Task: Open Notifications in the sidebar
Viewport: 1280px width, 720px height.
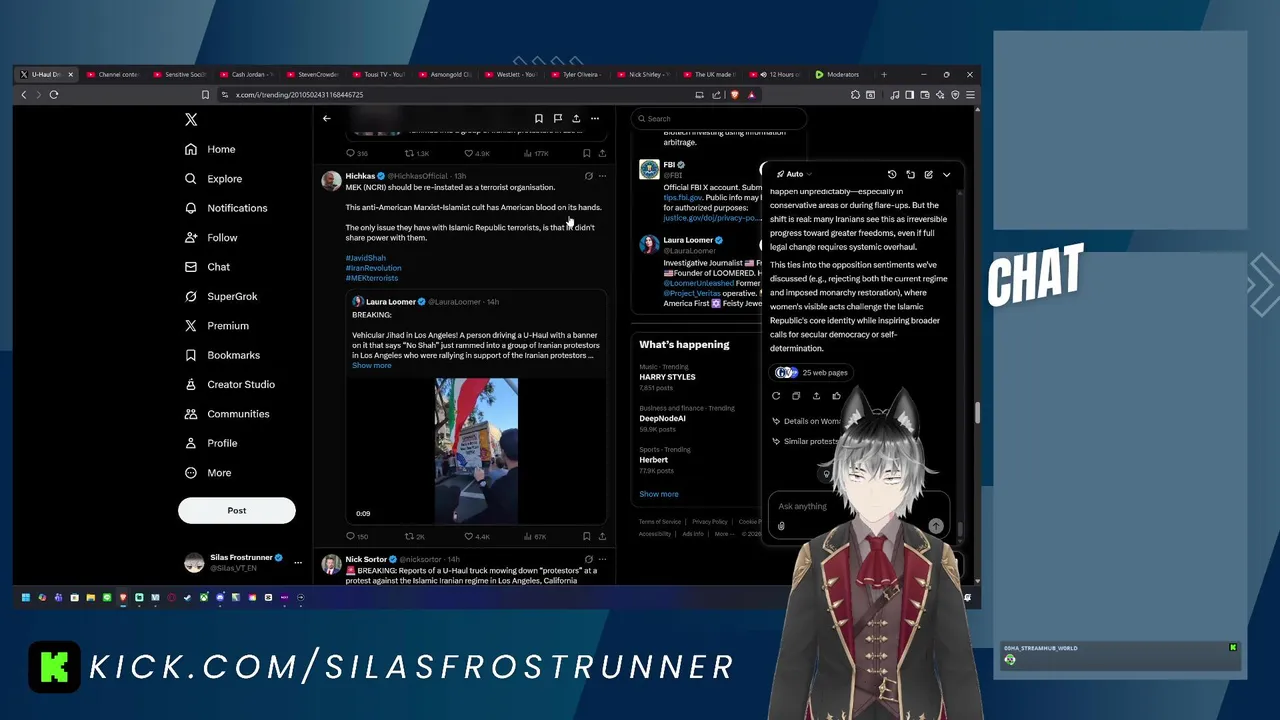Action: click(226, 208)
